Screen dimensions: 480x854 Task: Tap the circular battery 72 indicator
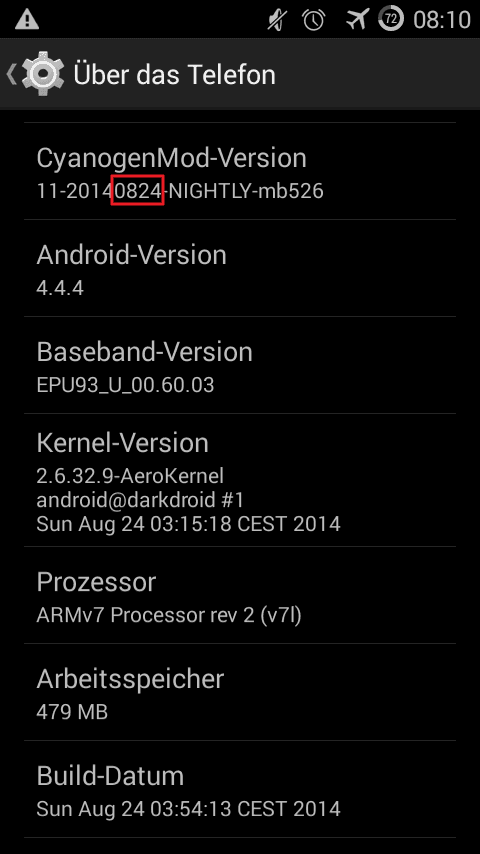391,20
